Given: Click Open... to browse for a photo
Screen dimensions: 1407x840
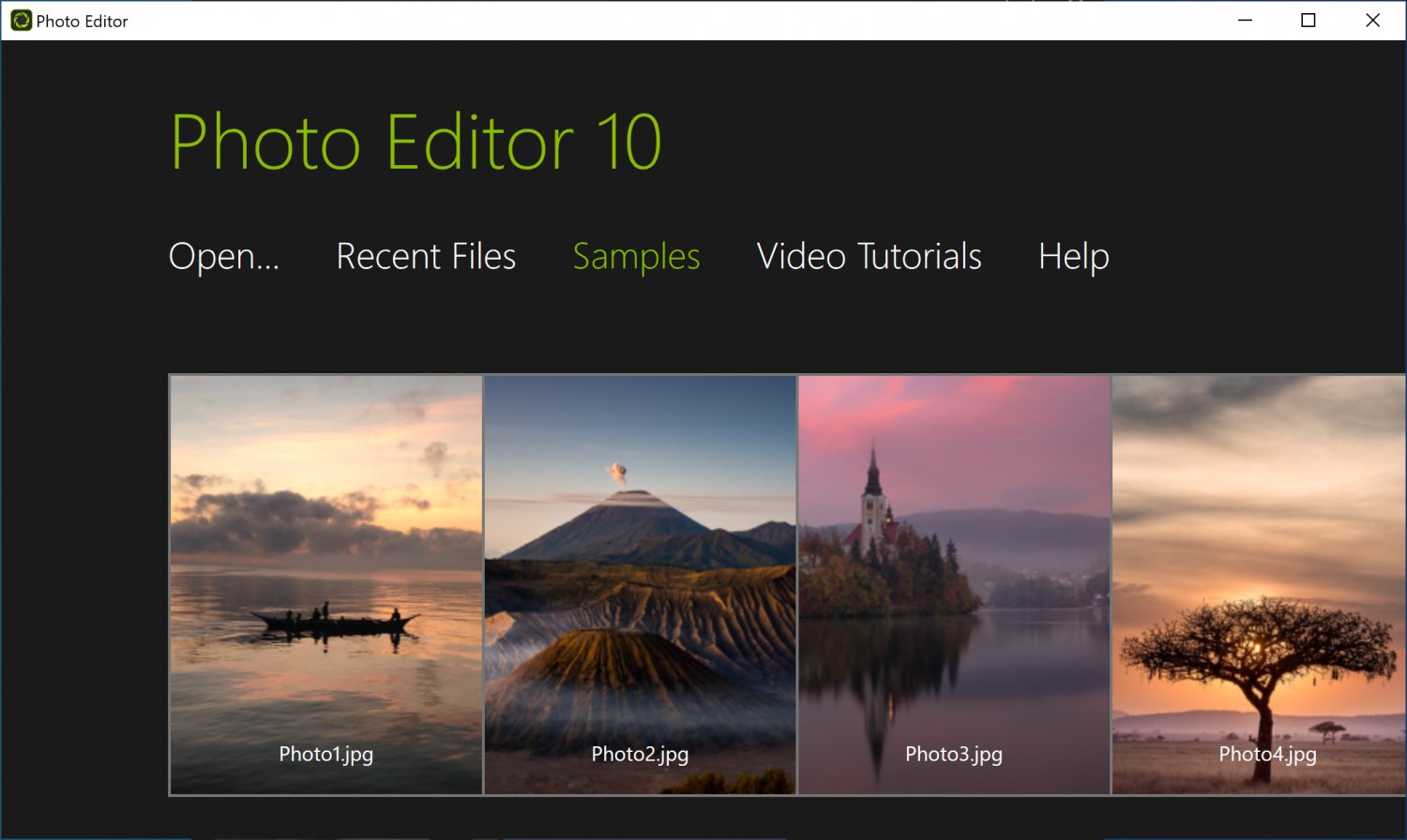Looking at the screenshot, I should pyautogui.click(x=223, y=256).
